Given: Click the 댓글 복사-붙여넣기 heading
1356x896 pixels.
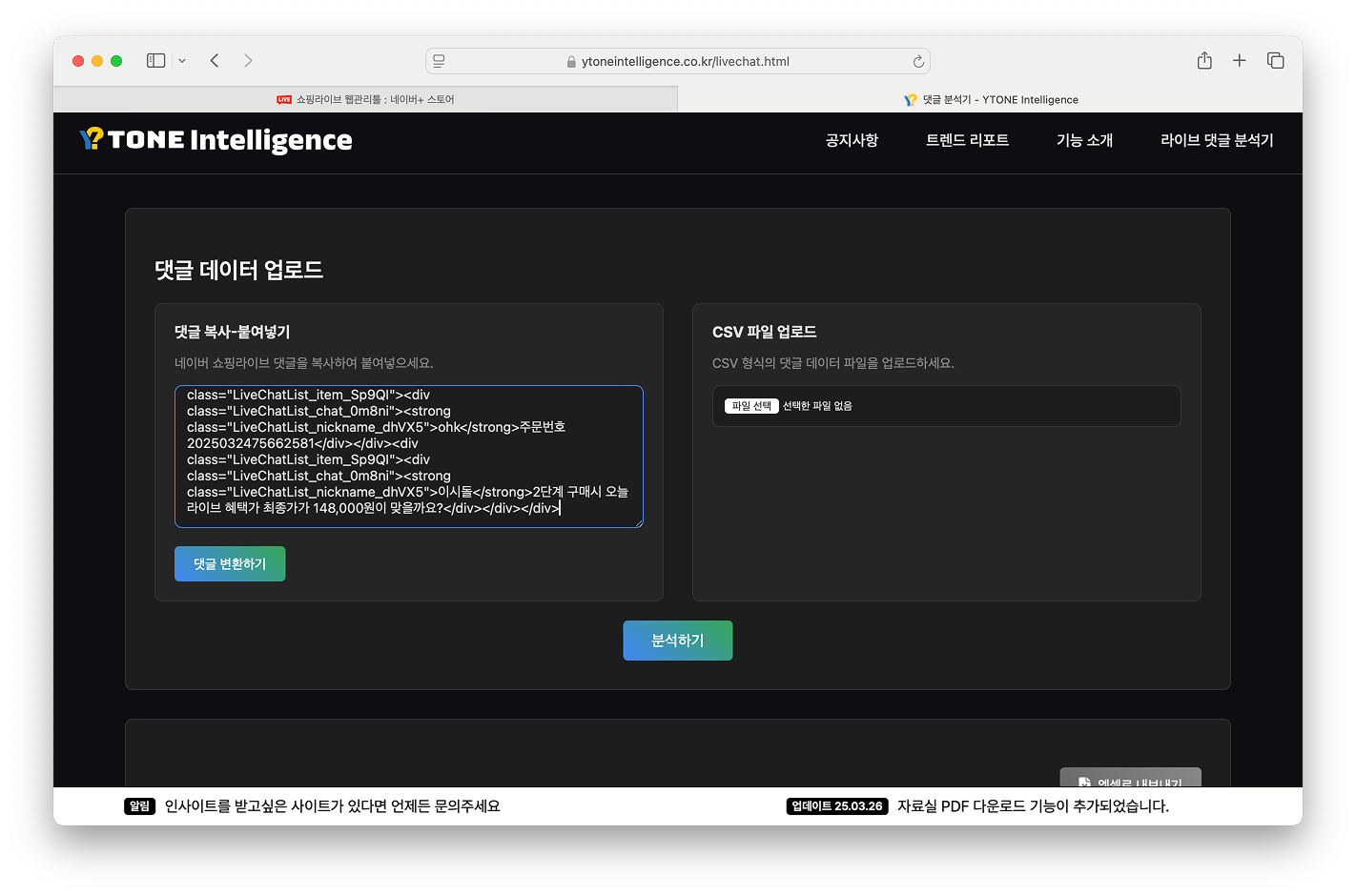Looking at the screenshot, I should click(233, 332).
